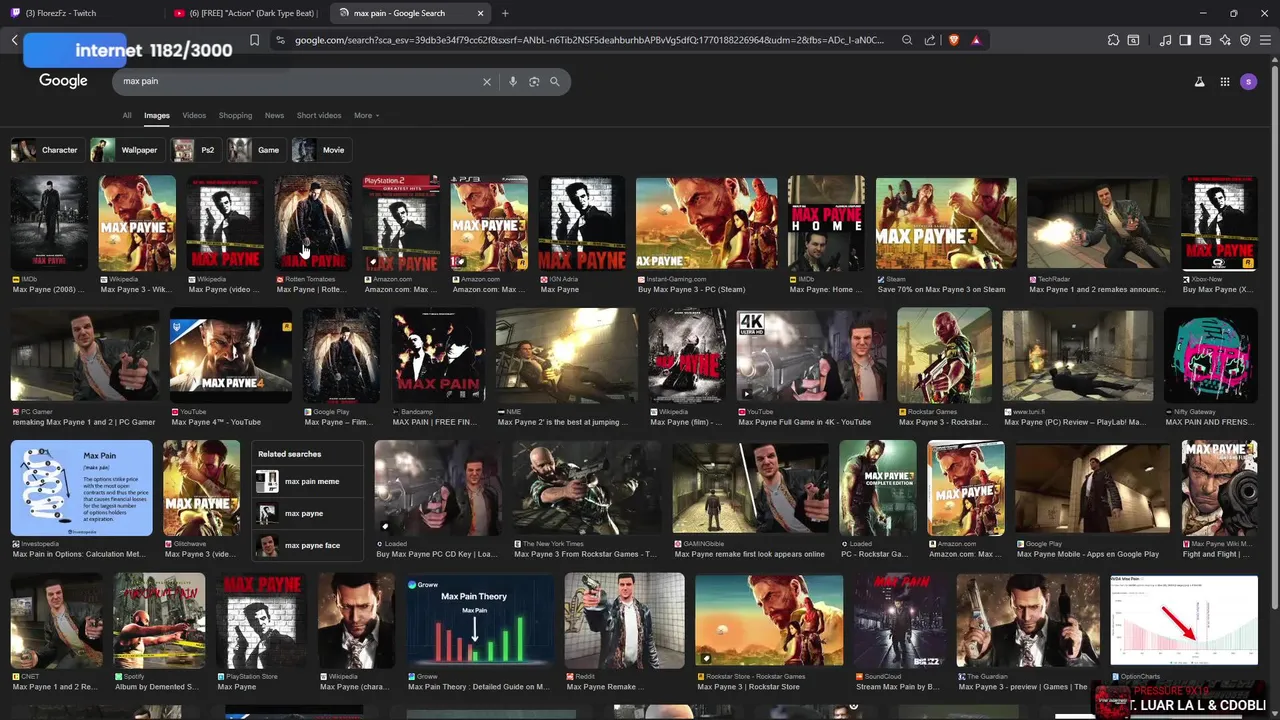Select the Shopping search tab
This screenshot has width=1280, height=720.
(236, 115)
